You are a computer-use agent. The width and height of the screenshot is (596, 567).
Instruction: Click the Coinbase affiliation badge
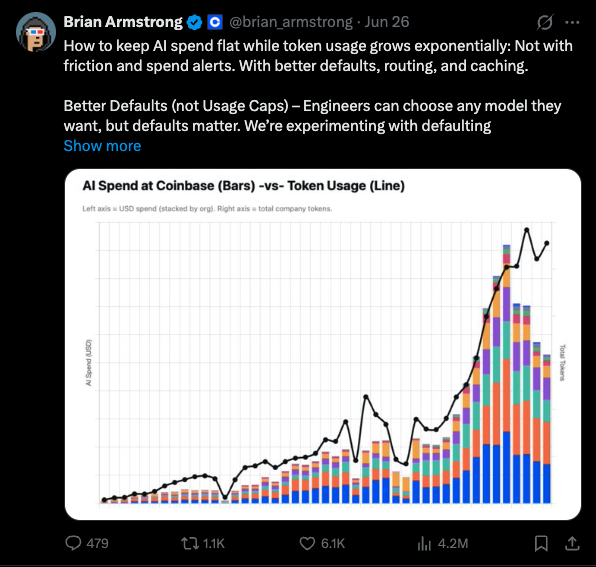(x=215, y=22)
